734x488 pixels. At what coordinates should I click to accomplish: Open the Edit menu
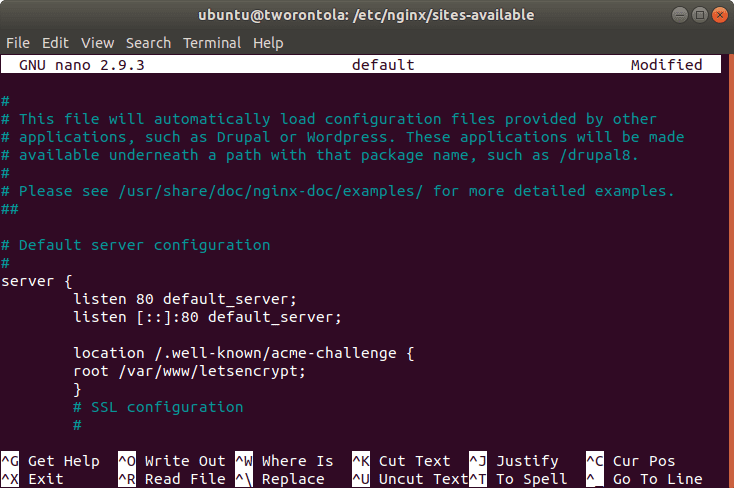55,43
